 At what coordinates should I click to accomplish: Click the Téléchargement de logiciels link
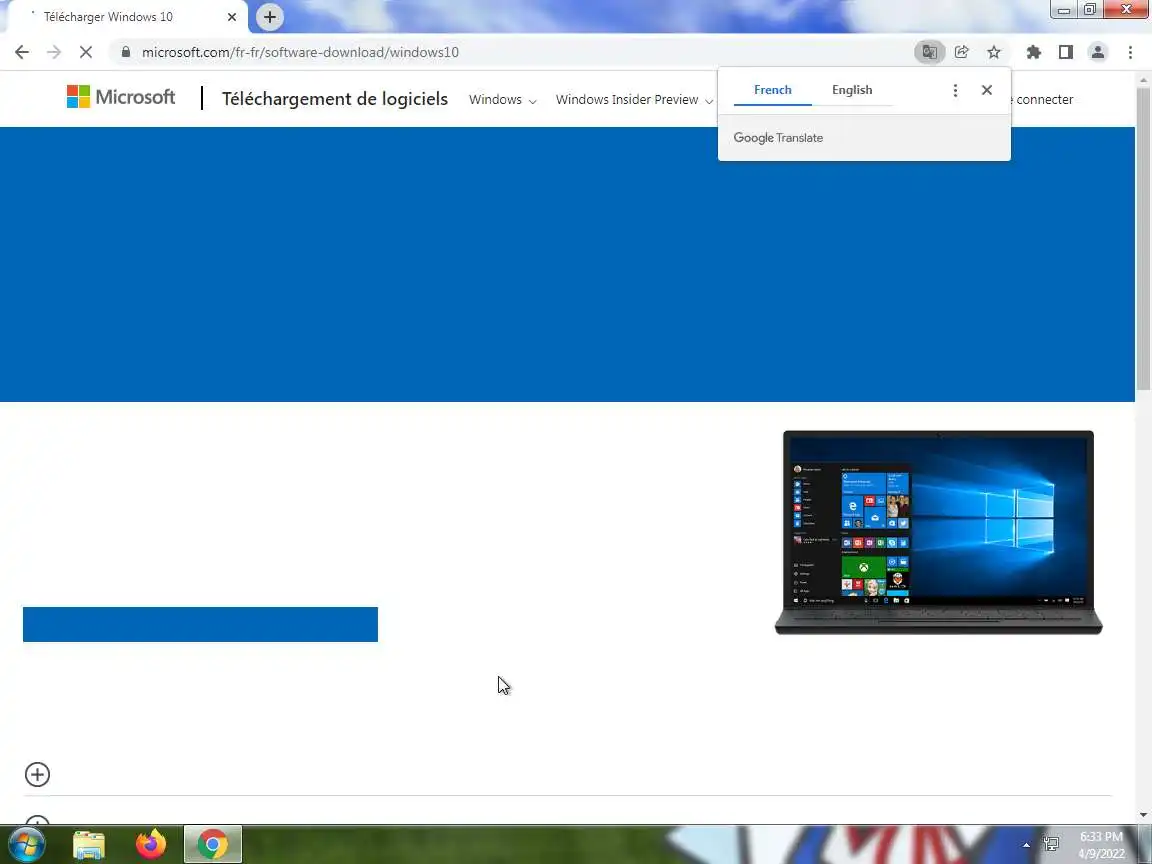pos(335,98)
